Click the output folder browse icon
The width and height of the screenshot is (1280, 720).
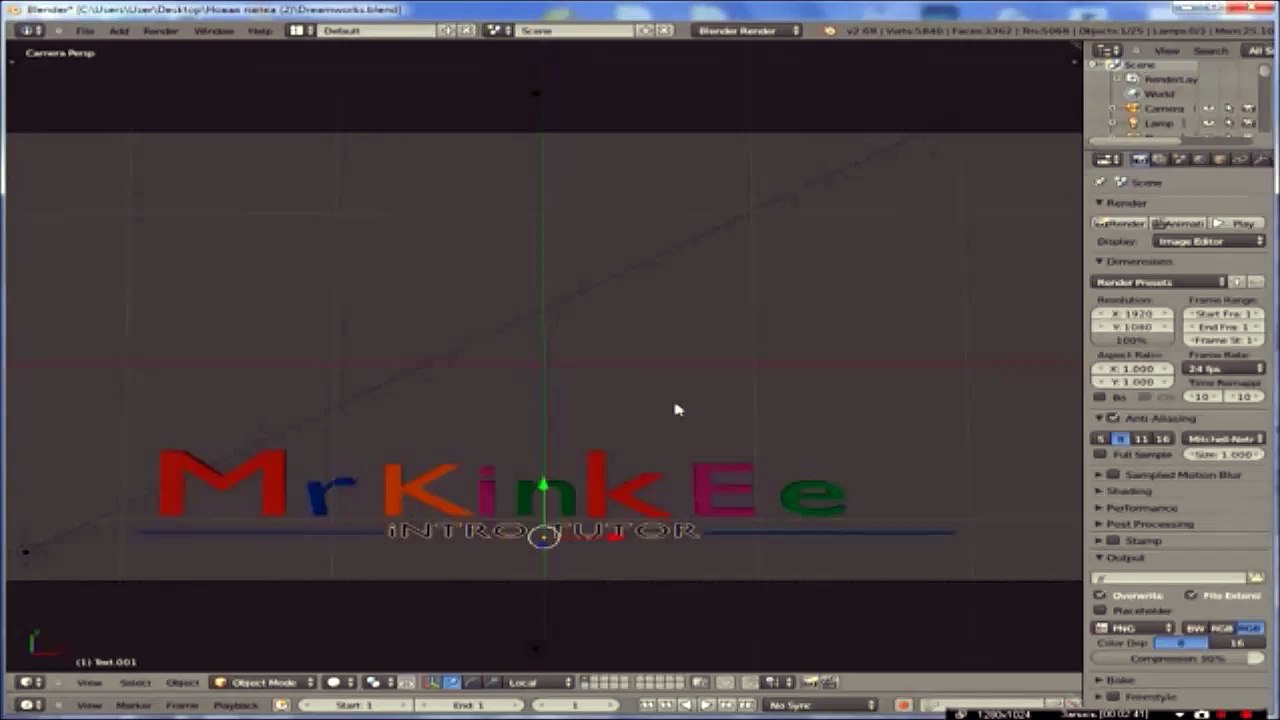click(1256, 578)
